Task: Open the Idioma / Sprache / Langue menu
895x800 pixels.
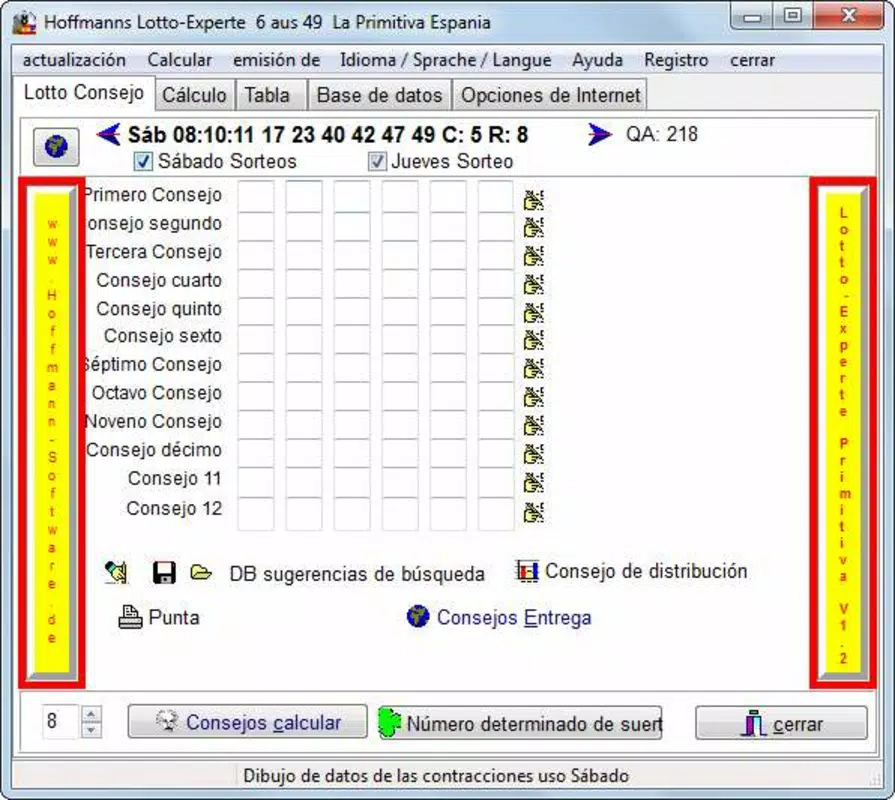Action: point(446,60)
